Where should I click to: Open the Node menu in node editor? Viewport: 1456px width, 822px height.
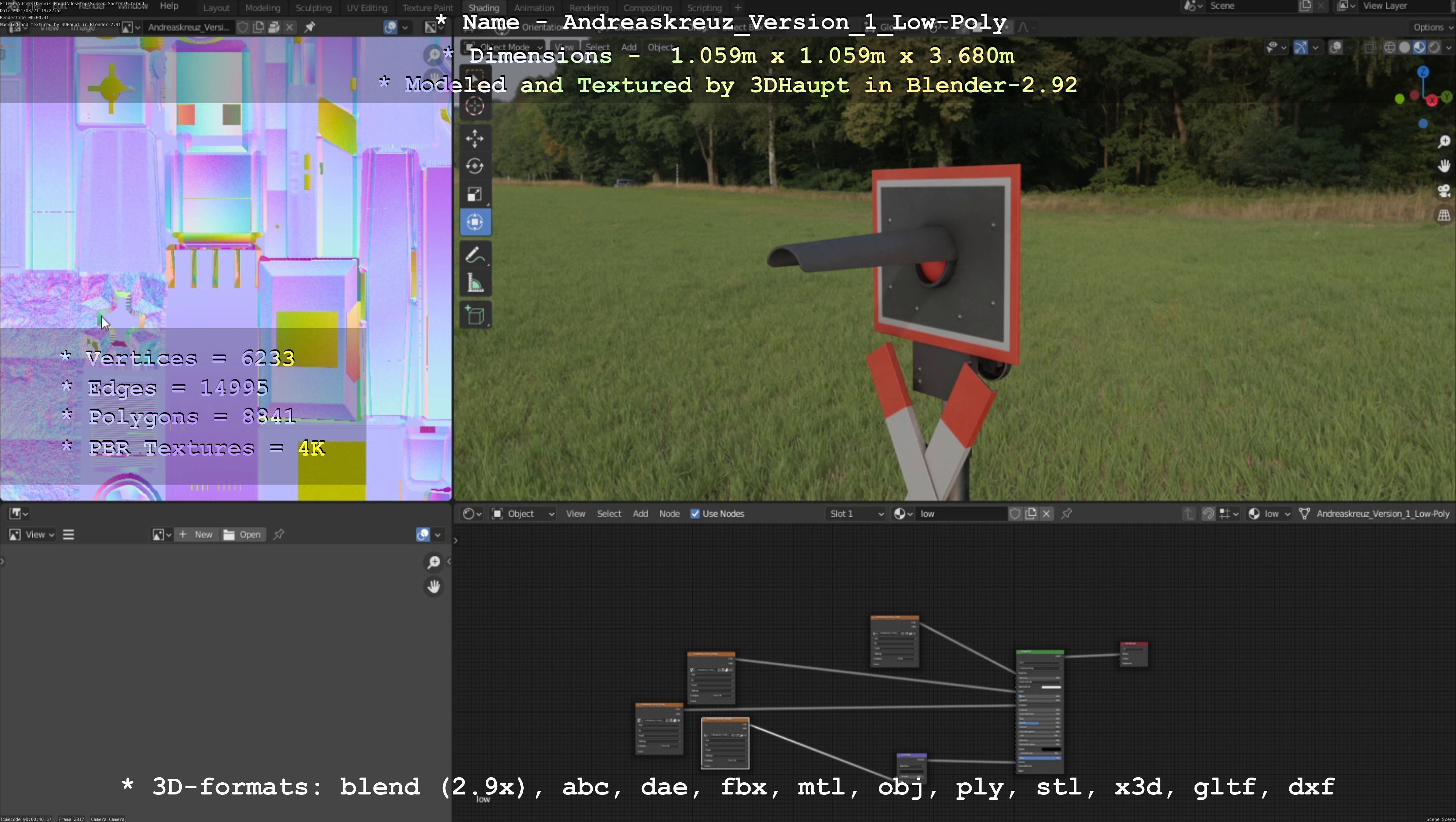tap(669, 514)
